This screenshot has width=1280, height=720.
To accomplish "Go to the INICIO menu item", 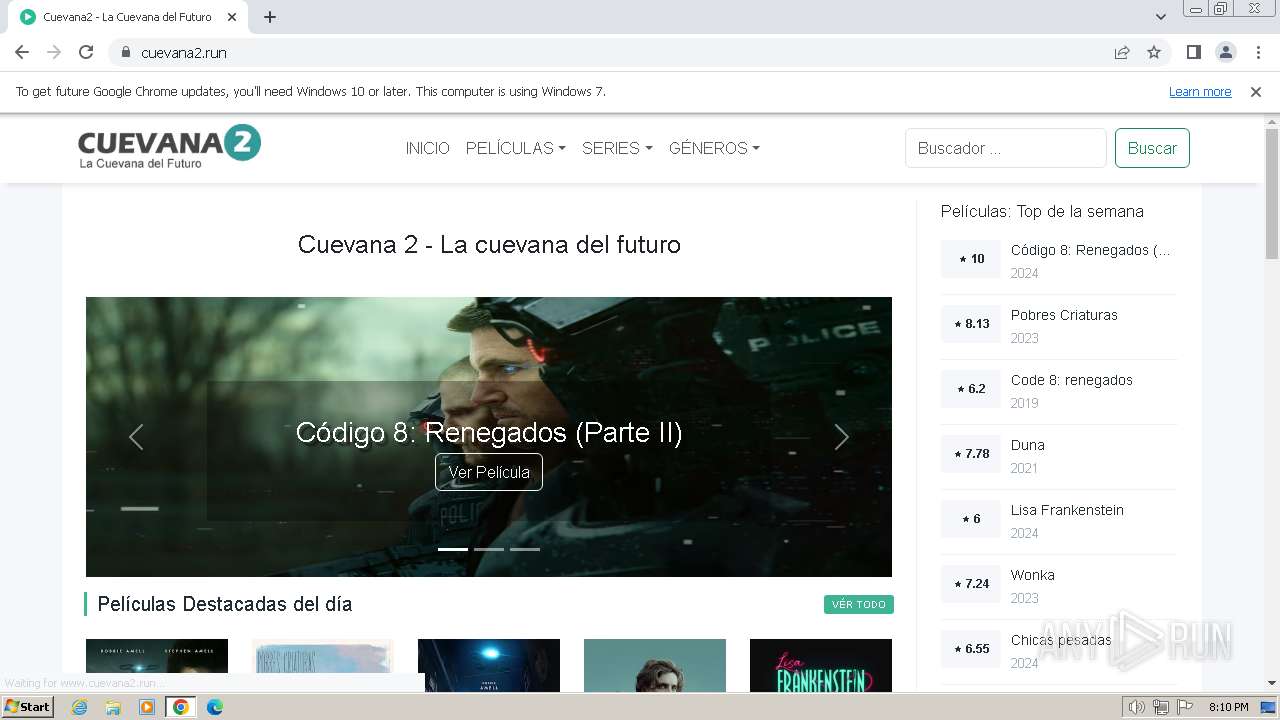I will point(427,148).
